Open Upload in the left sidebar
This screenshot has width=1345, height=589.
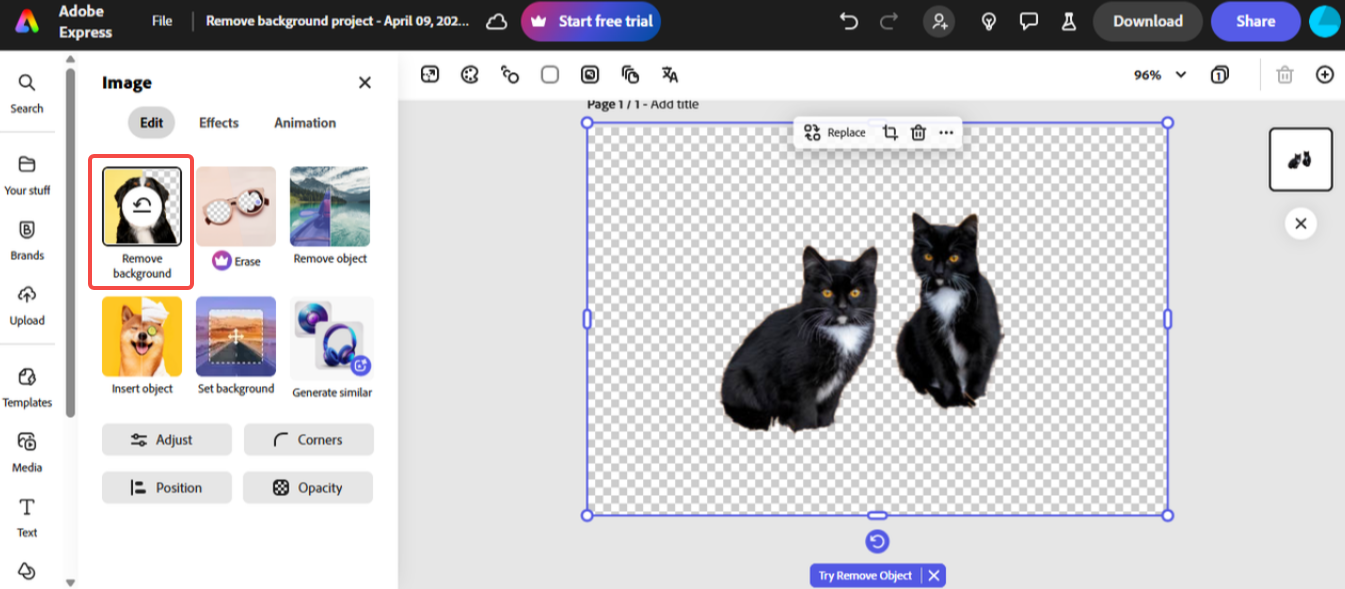click(27, 305)
